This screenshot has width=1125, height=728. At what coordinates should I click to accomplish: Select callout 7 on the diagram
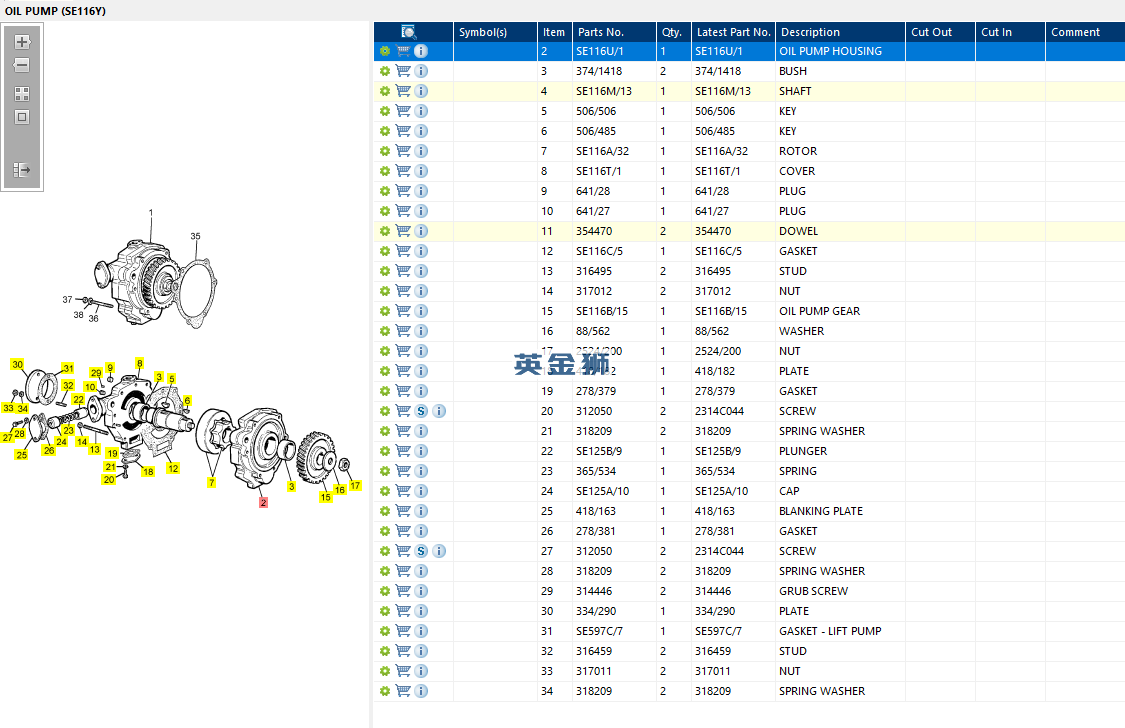(x=212, y=483)
